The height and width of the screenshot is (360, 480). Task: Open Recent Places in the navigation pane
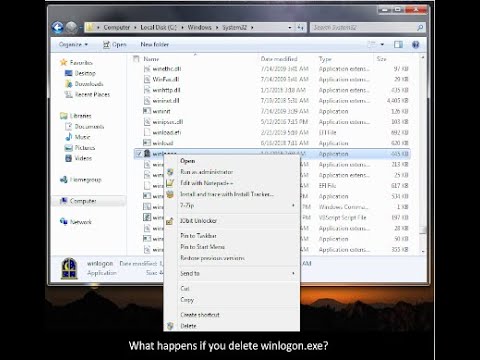tap(92, 94)
